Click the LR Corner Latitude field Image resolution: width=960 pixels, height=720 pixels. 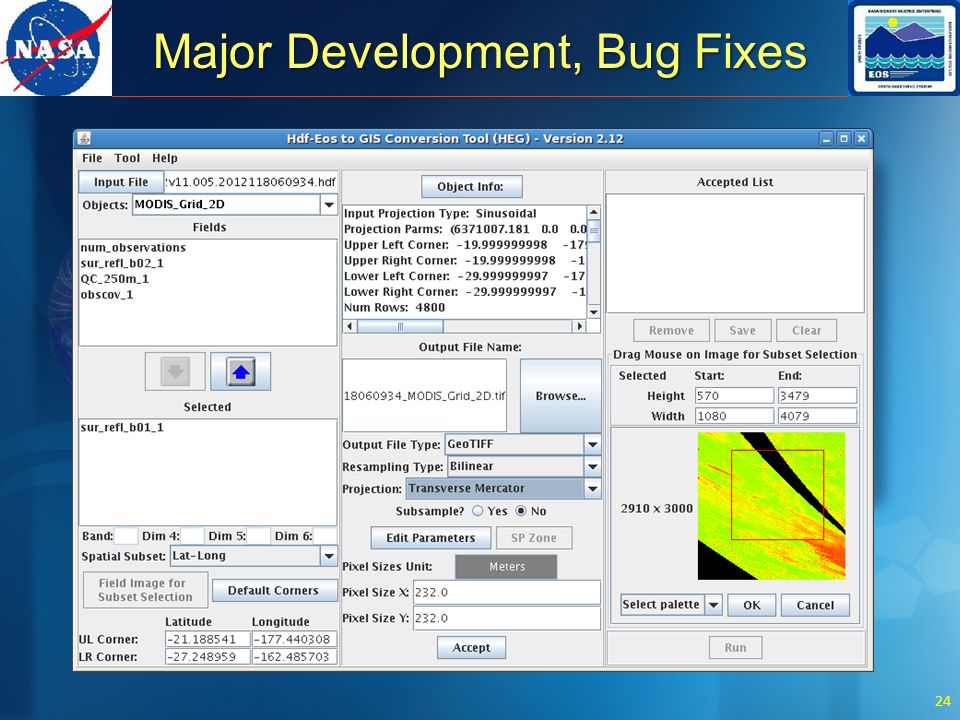[x=208, y=657]
